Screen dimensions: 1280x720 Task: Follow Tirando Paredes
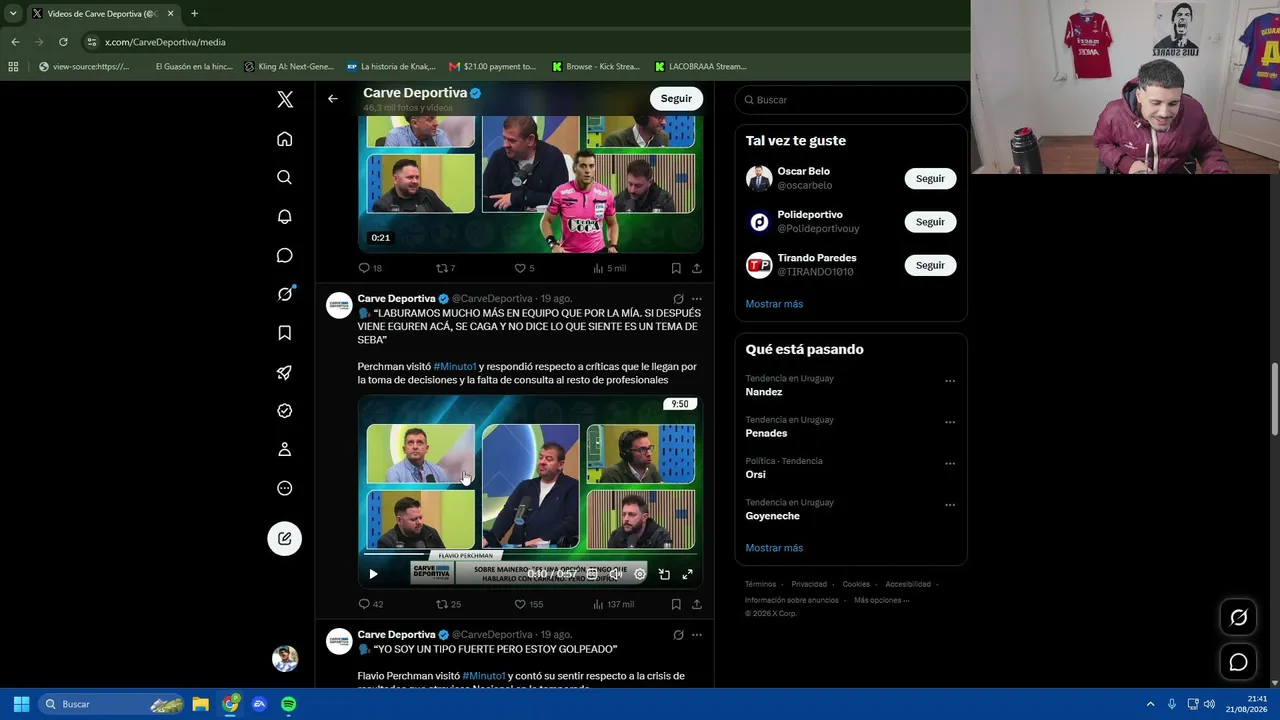(930, 265)
